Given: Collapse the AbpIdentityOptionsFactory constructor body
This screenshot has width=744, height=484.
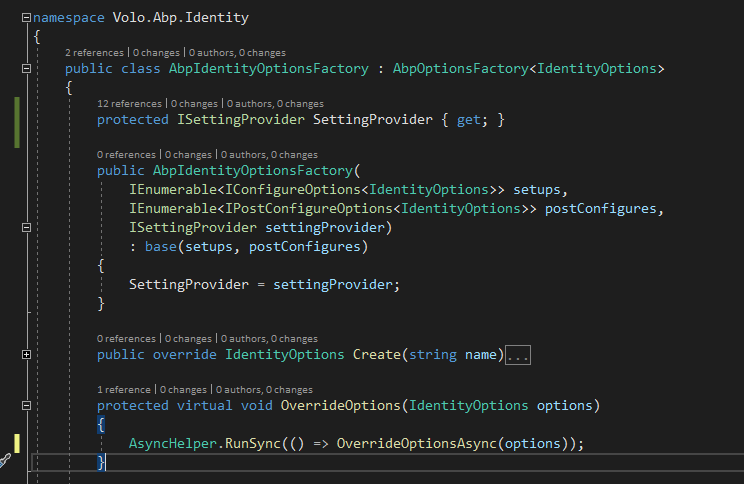Looking at the screenshot, I should click(x=27, y=228).
